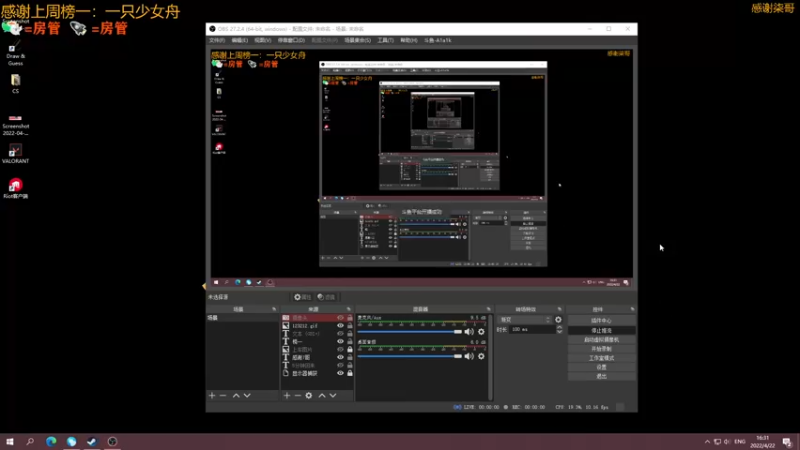Image resolution: width=800 pixels, height=450 pixels.
Task: Click the 桌面音频 volume slider
Action: pyautogui.click(x=410, y=356)
